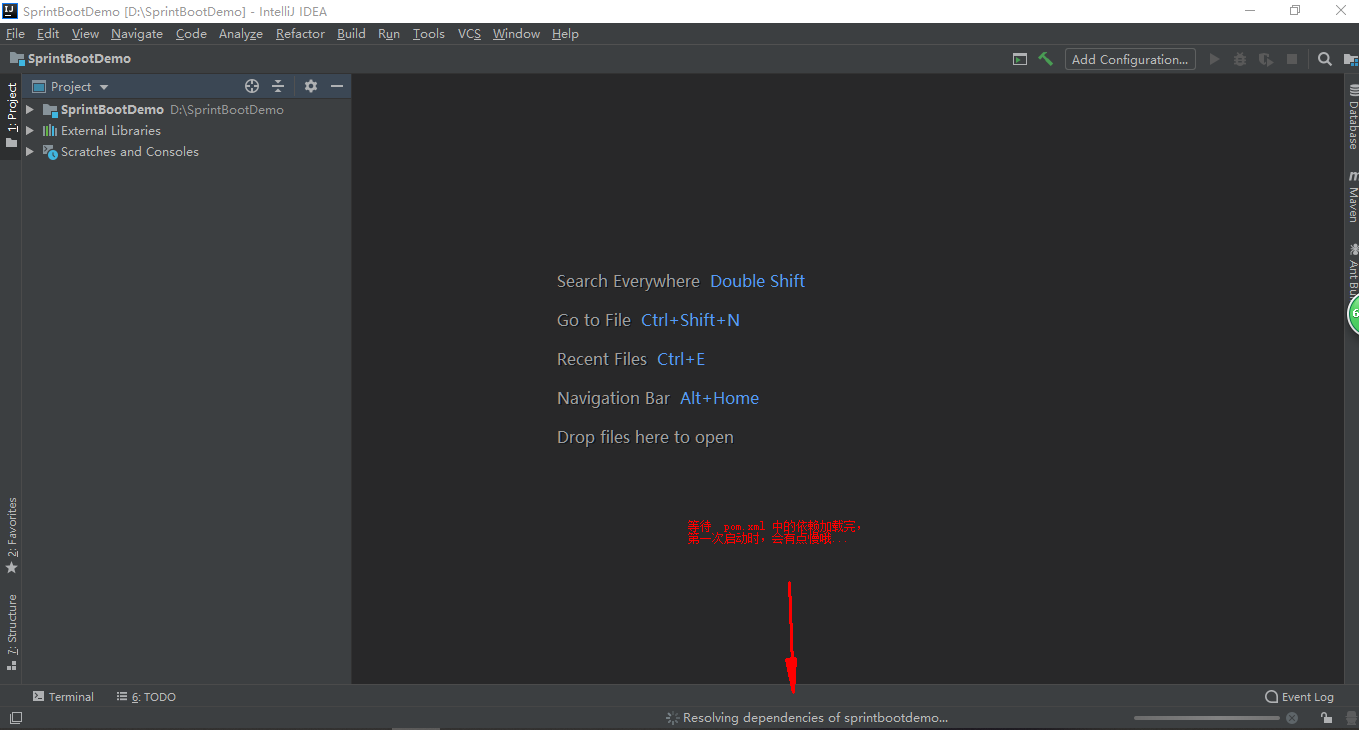Click the inspector hat icon in status bar

(x=1351, y=718)
